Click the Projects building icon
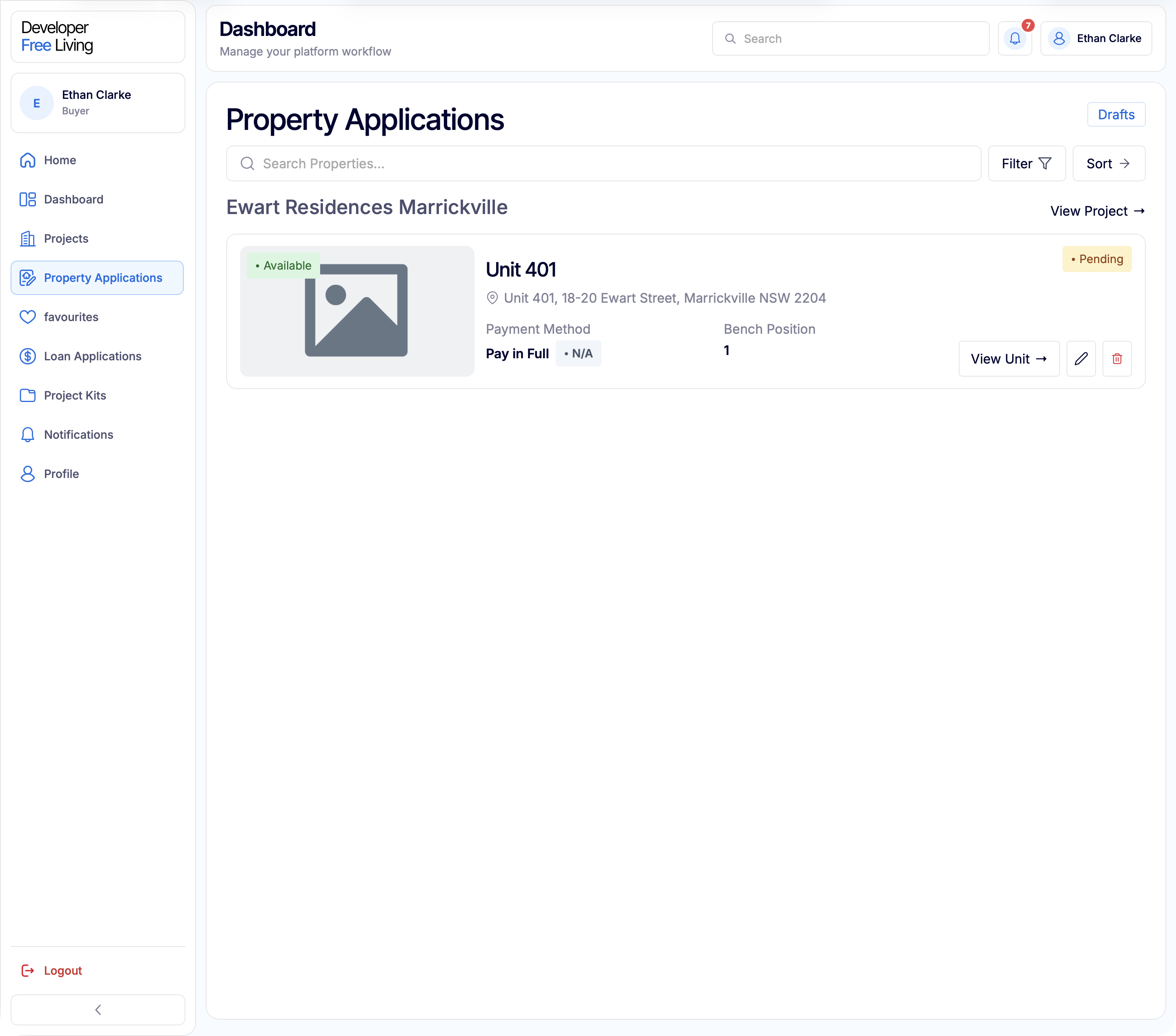Viewport: 1176px width, 1036px height. 28,238
